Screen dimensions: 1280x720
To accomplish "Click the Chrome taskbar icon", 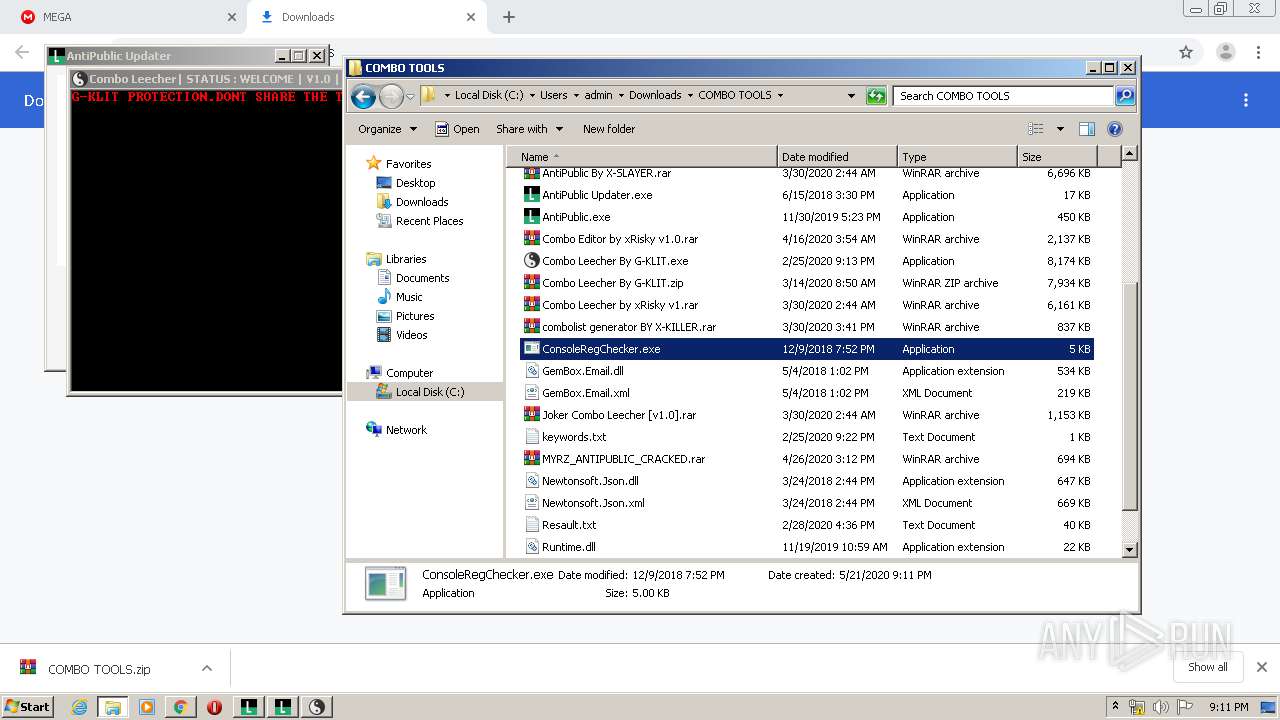I will point(181,707).
